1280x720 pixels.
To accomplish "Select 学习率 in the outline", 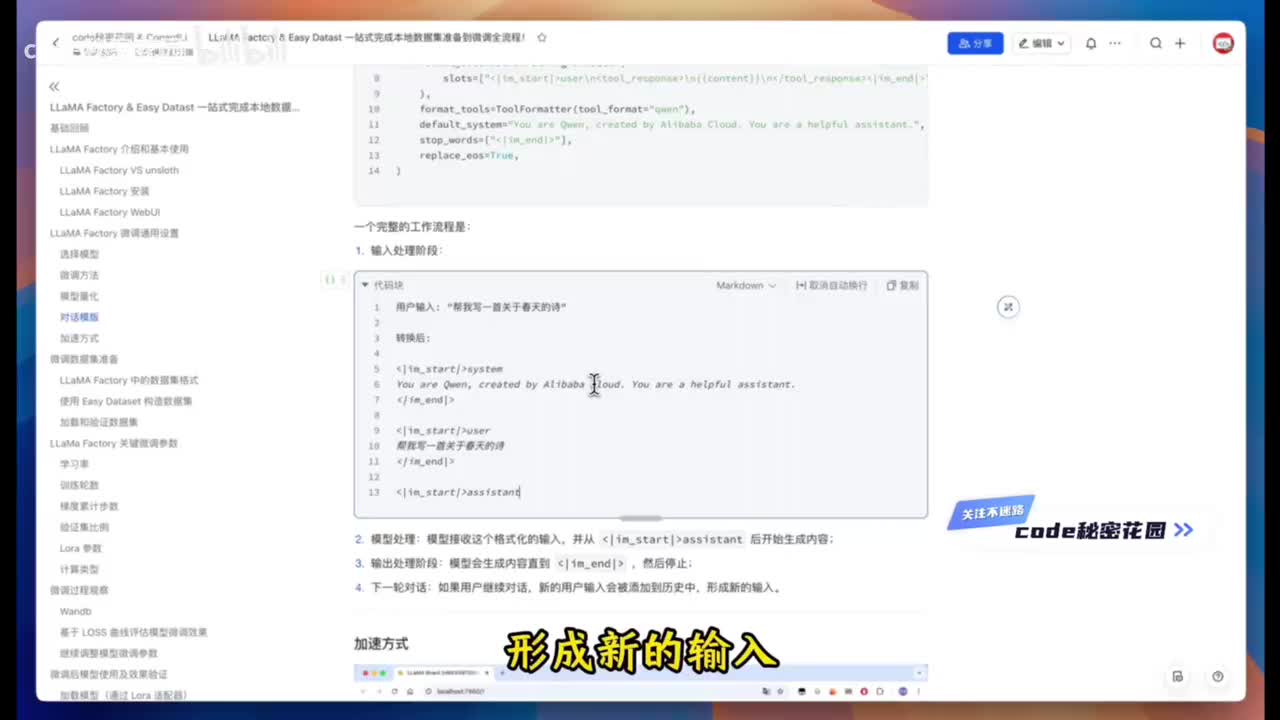I will [74, 464].
